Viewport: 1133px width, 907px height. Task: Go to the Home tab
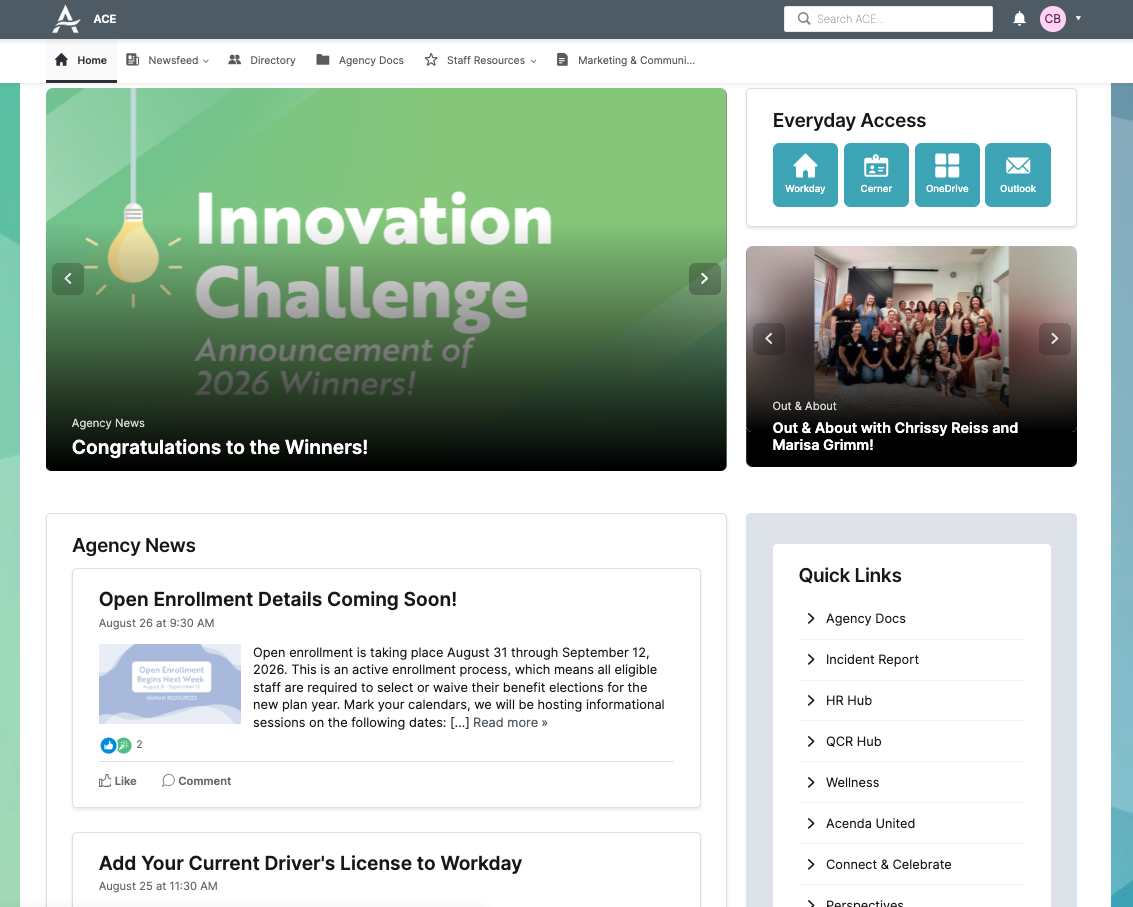pyautogui.click(x=81, y=60)
